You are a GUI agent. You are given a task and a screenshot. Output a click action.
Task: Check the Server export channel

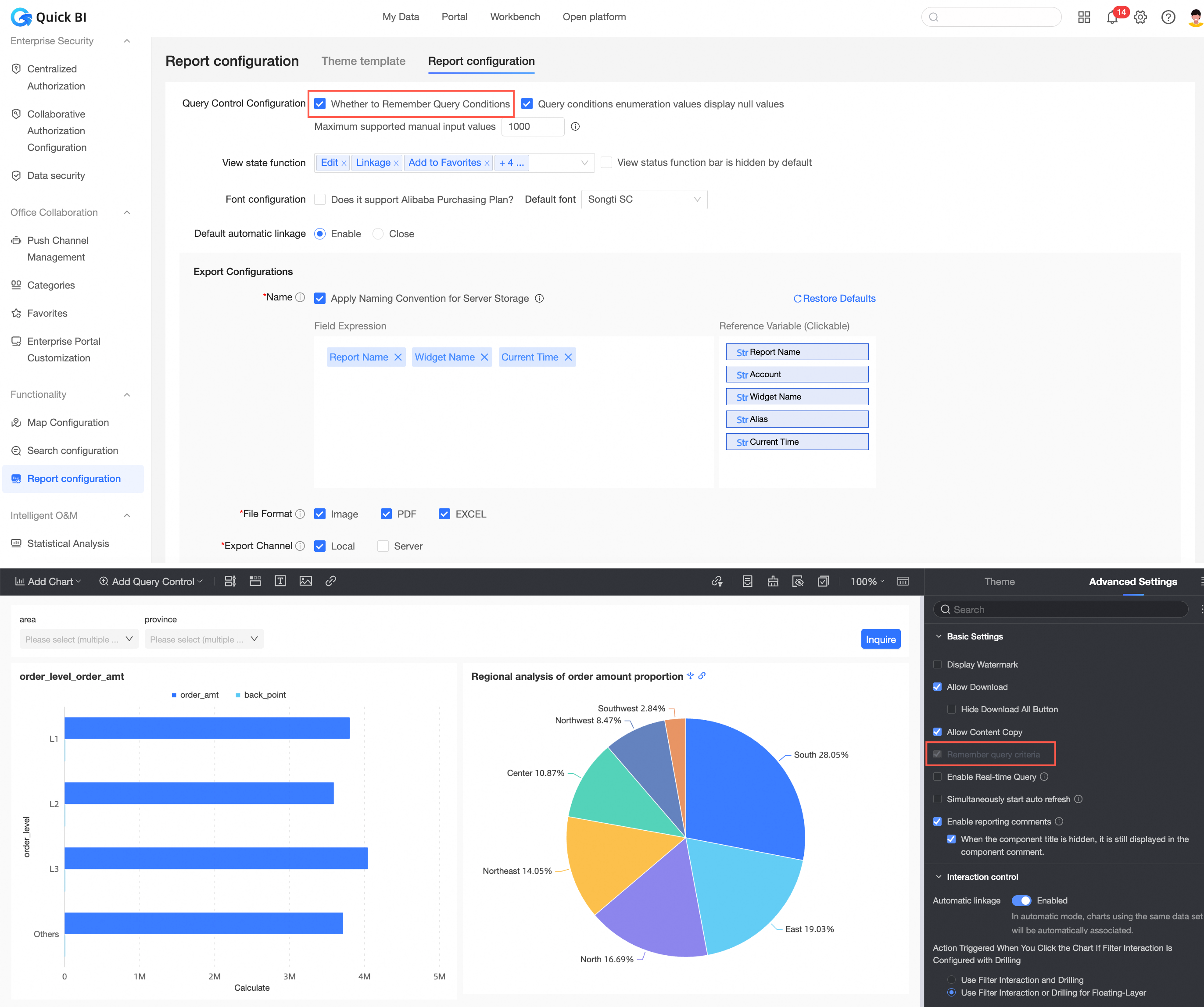tap(383, 546)
